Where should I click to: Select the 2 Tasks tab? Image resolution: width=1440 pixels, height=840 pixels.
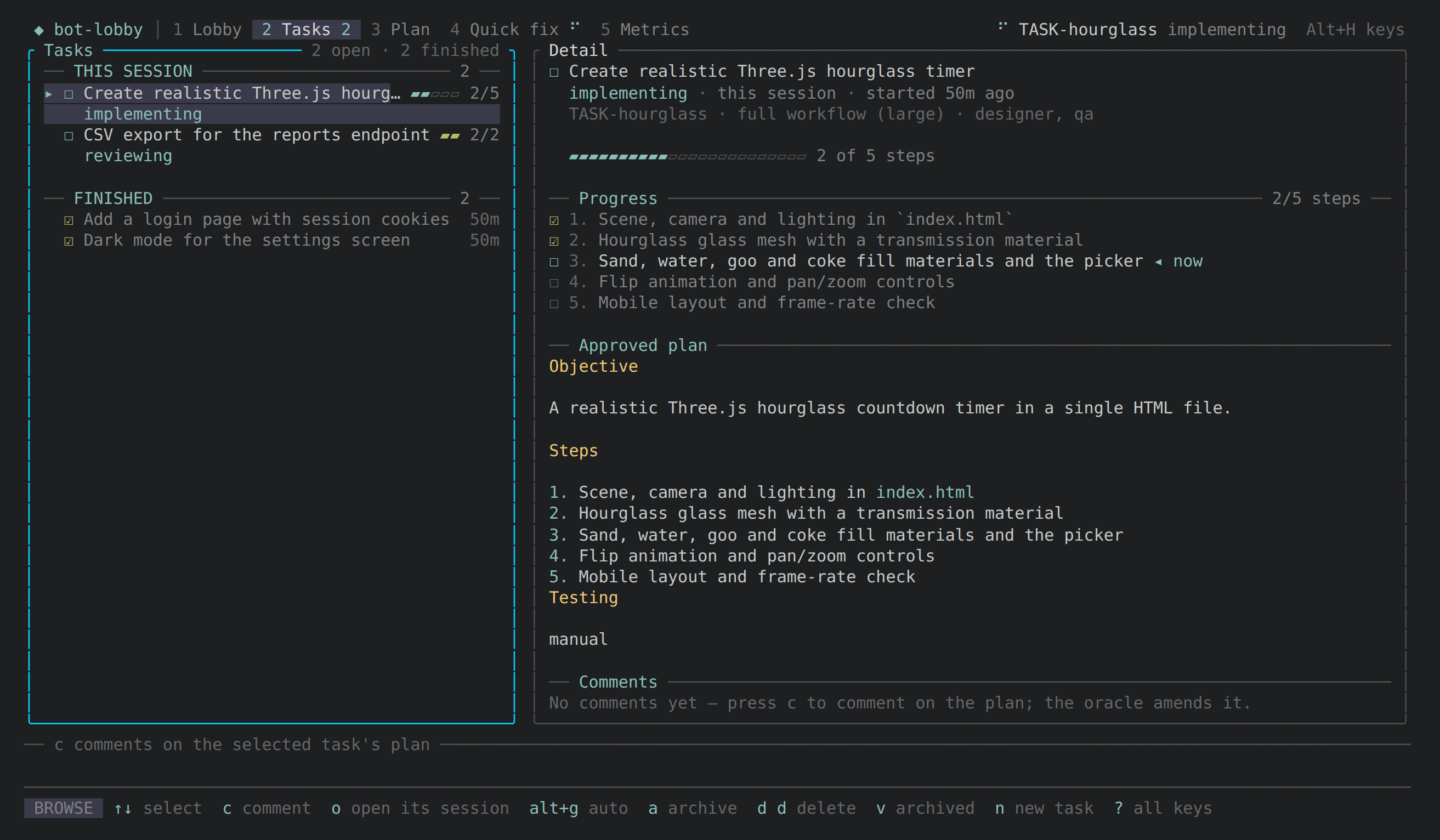click(x=307, y=30)
